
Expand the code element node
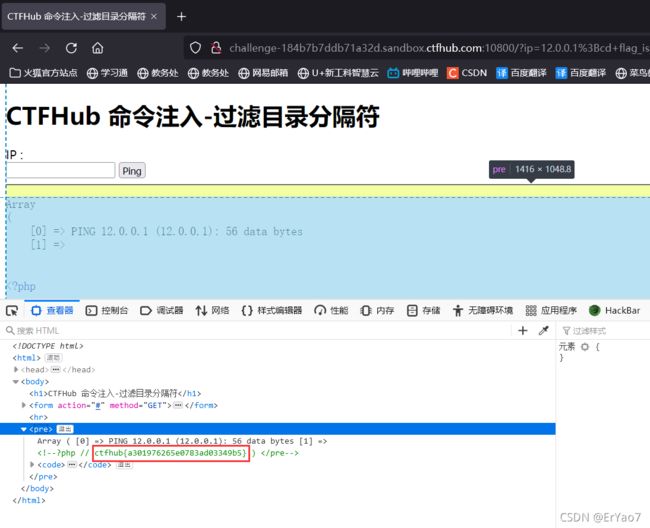[32, 465]
